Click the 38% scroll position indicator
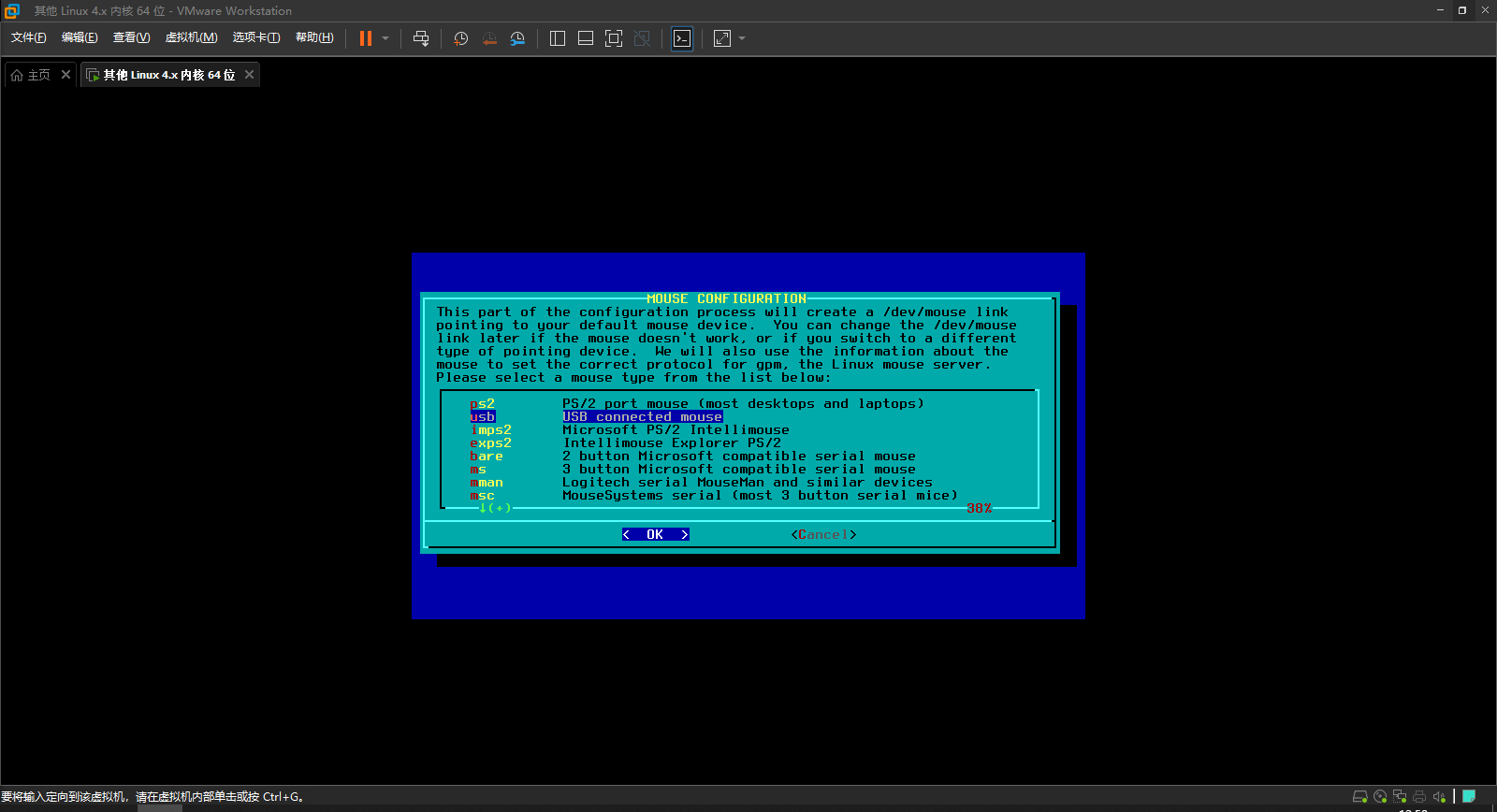The width and height of the screenshot is (1497, 812). tap(979, 508)
